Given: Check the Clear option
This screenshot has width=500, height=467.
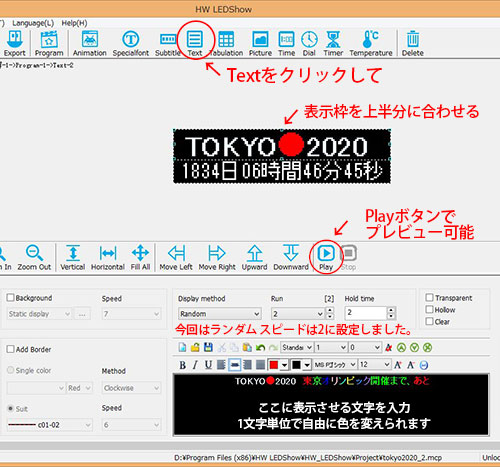Looking at the screenshot, I should [429, 321].
